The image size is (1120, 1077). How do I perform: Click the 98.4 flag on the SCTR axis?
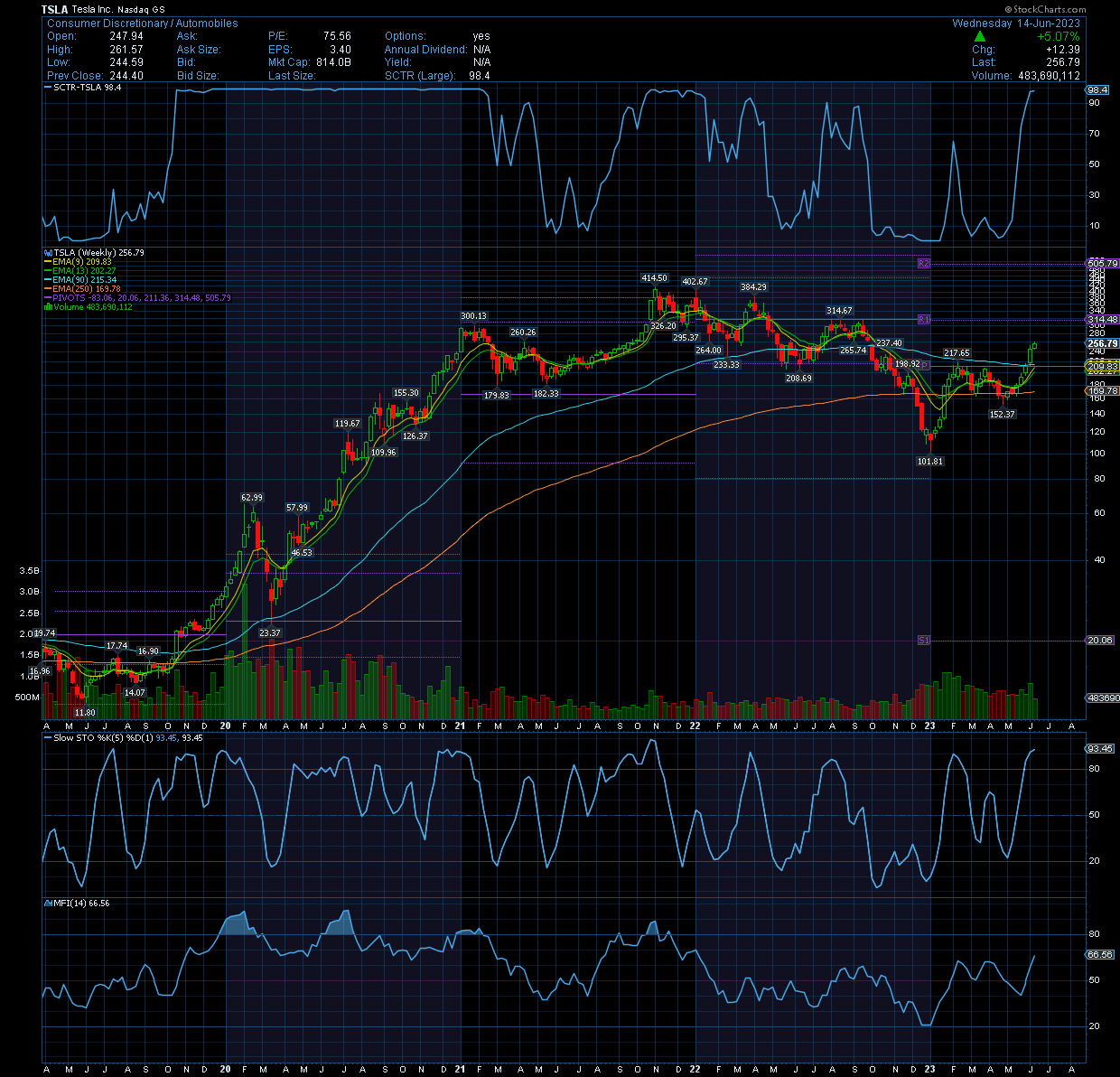[1097, 90]
